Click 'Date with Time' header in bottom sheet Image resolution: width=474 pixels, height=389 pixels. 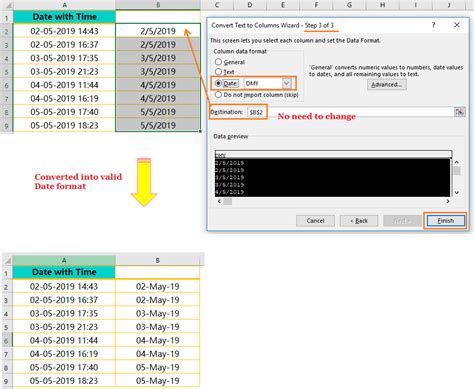(x=64, y=272)
